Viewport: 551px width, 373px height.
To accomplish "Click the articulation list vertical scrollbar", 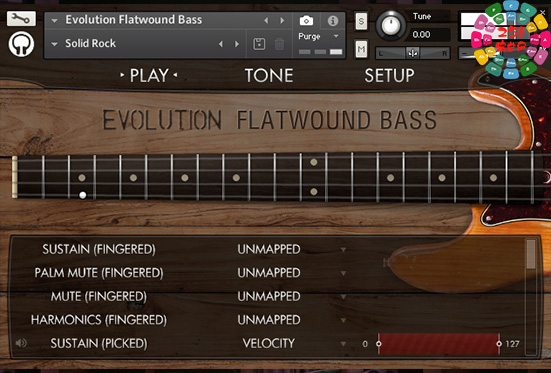I will tap(531, 297).
